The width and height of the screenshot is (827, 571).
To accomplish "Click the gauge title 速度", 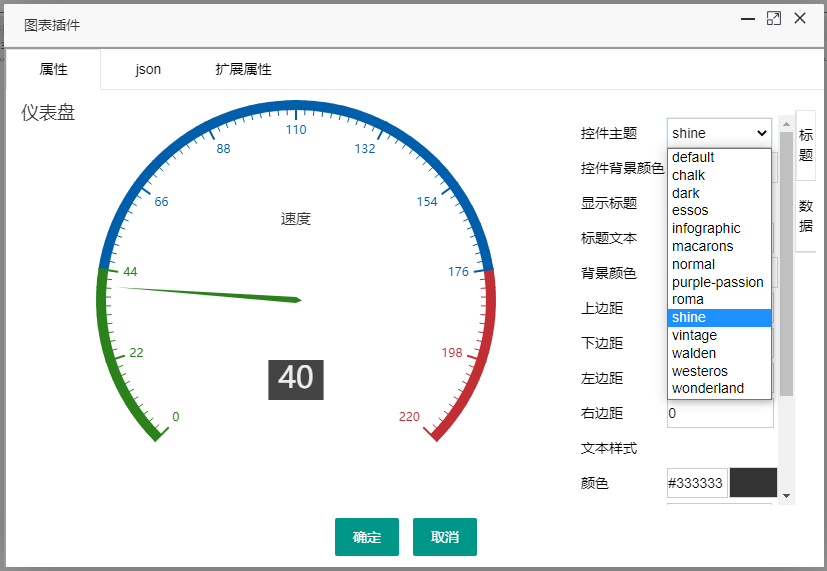I will [296, 219].
